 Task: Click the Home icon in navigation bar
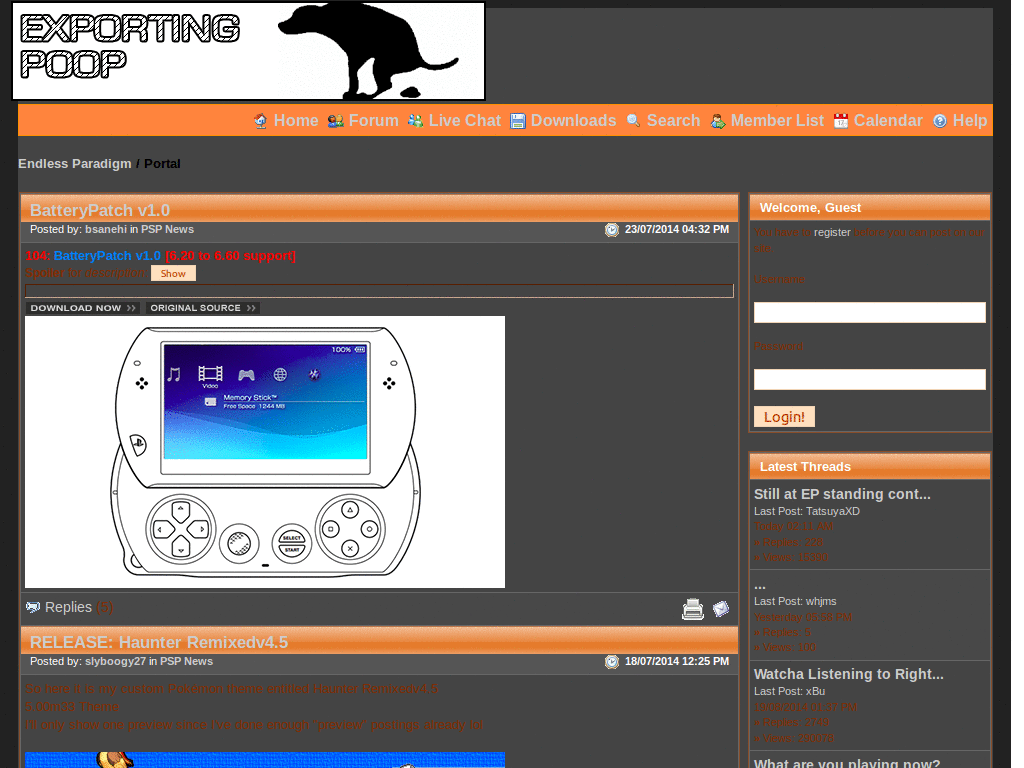(261, 121)
